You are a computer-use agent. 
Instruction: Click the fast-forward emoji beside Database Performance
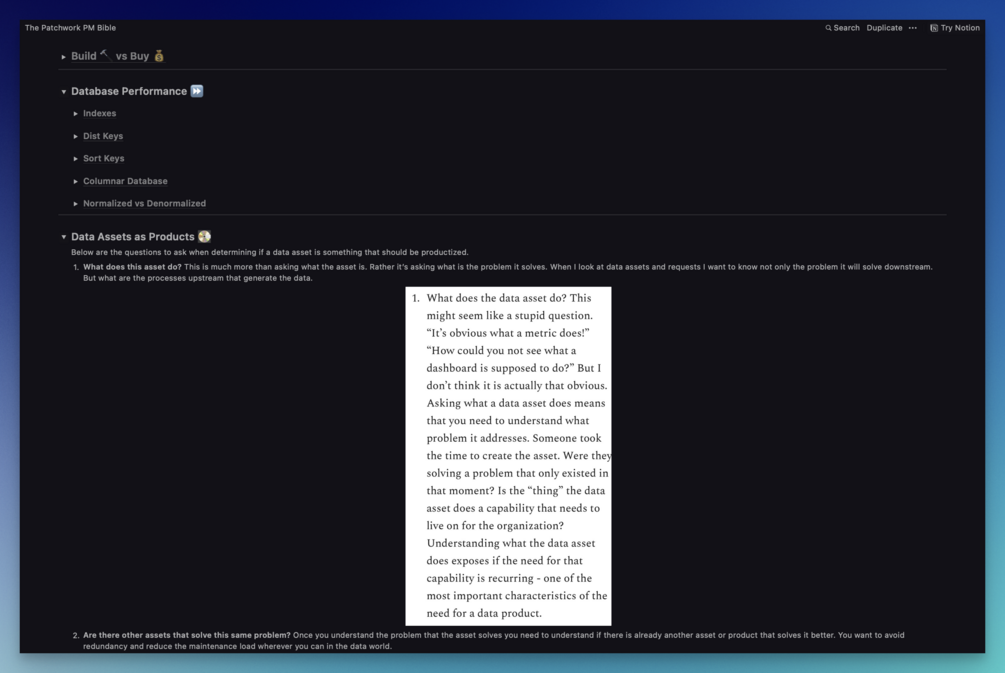(x=197, y=91)
